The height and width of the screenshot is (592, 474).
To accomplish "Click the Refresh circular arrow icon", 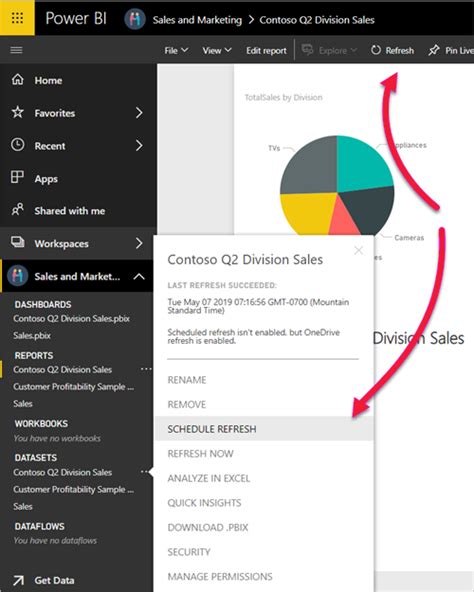I will (375, 50).
